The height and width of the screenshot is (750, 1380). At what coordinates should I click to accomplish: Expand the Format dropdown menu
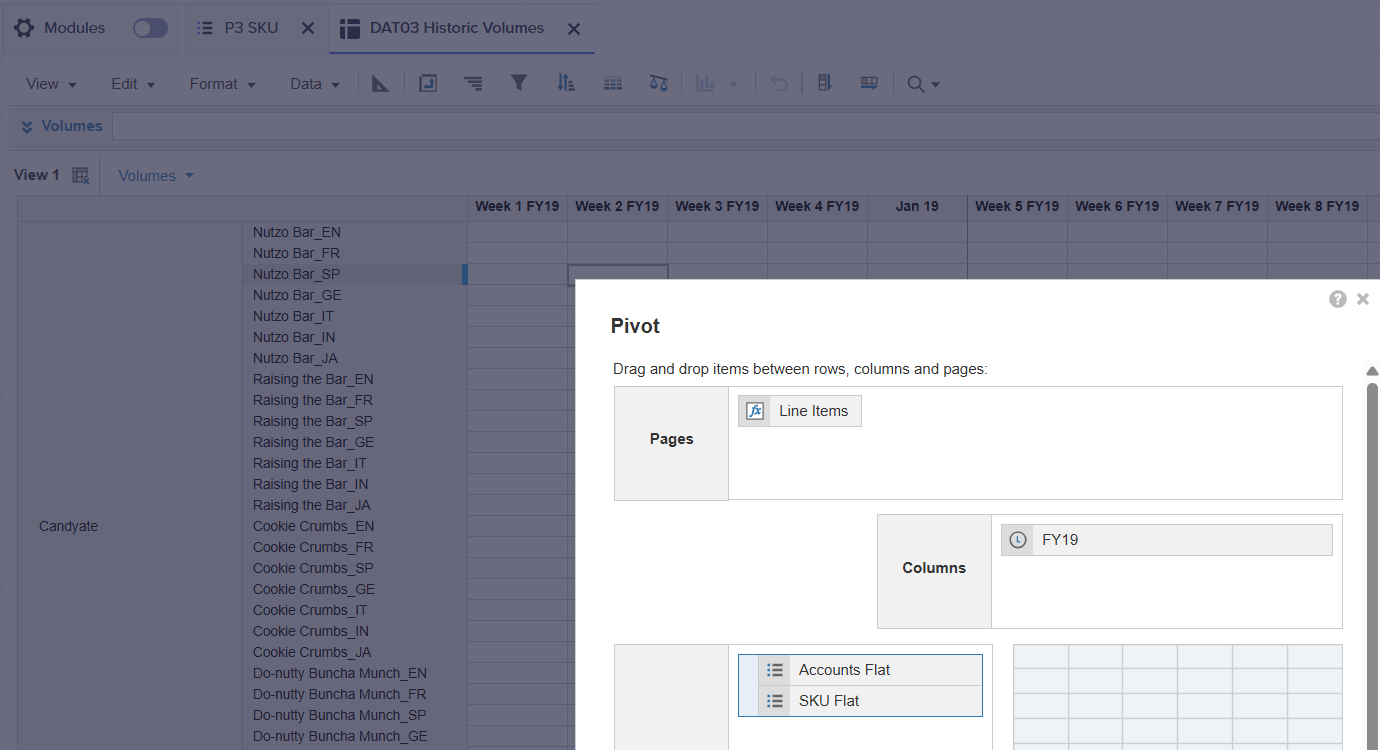pos(222,84)
